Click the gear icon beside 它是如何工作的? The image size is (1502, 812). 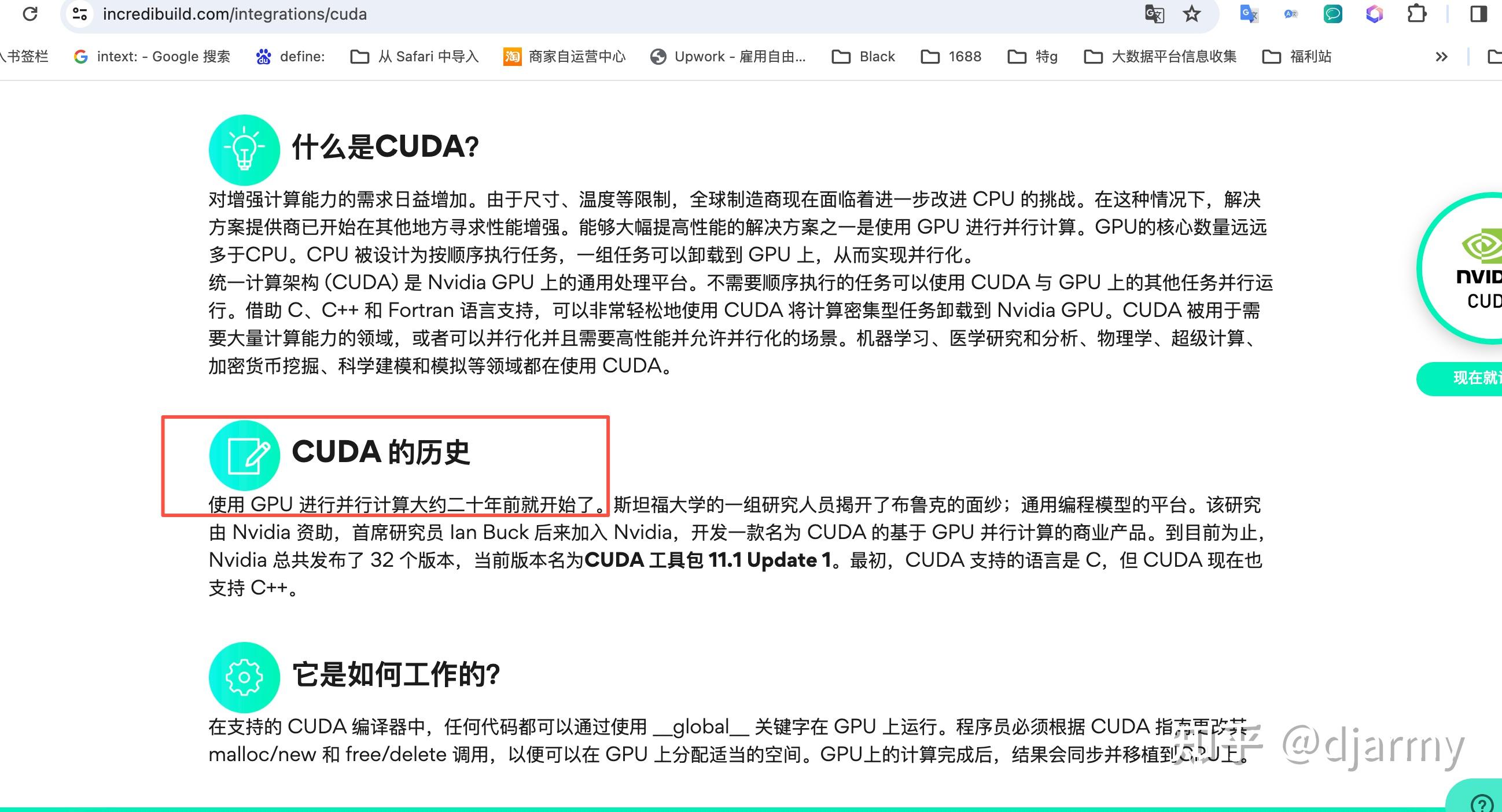pos(244,677)
